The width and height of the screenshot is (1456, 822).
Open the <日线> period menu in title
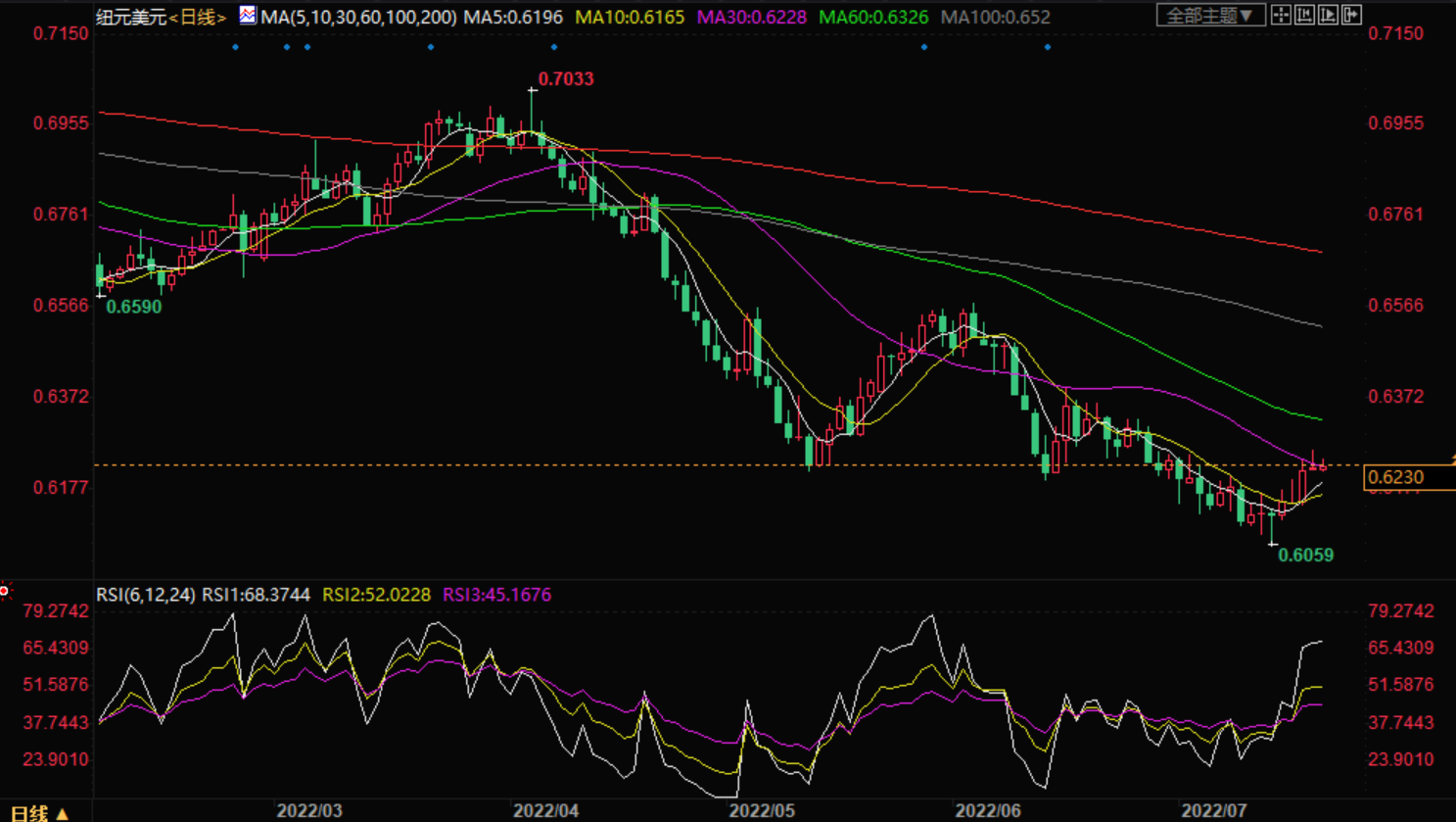198,18
